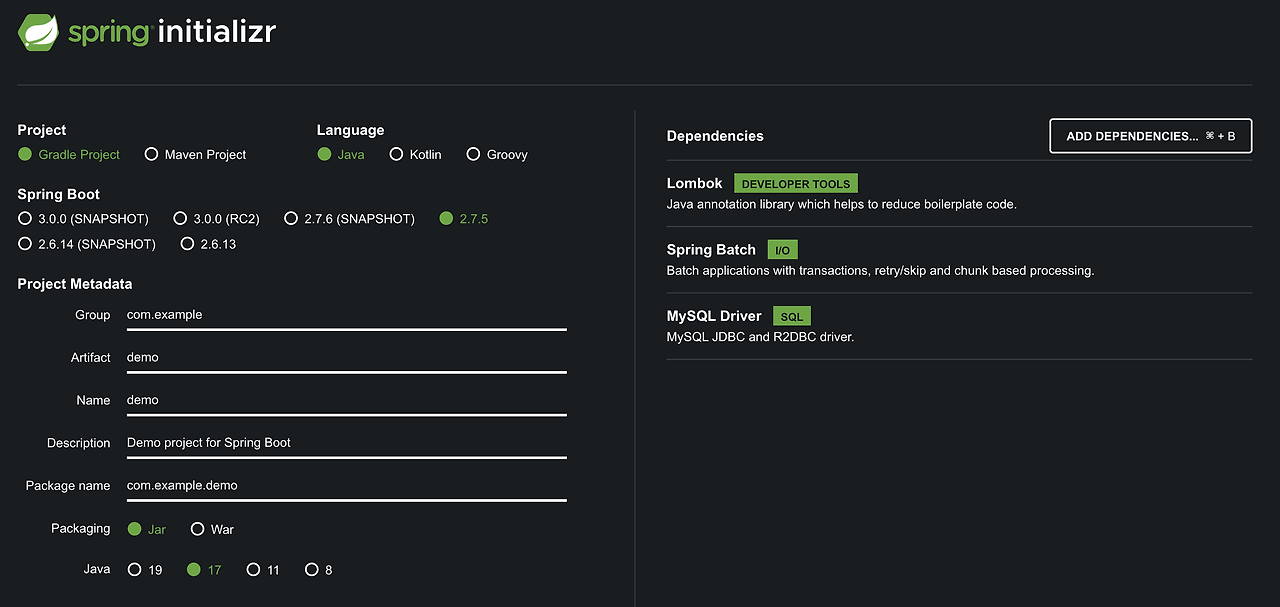Select Gradle Project radio button
This screenshot has width=1280, height=607.
click(69, 154)
